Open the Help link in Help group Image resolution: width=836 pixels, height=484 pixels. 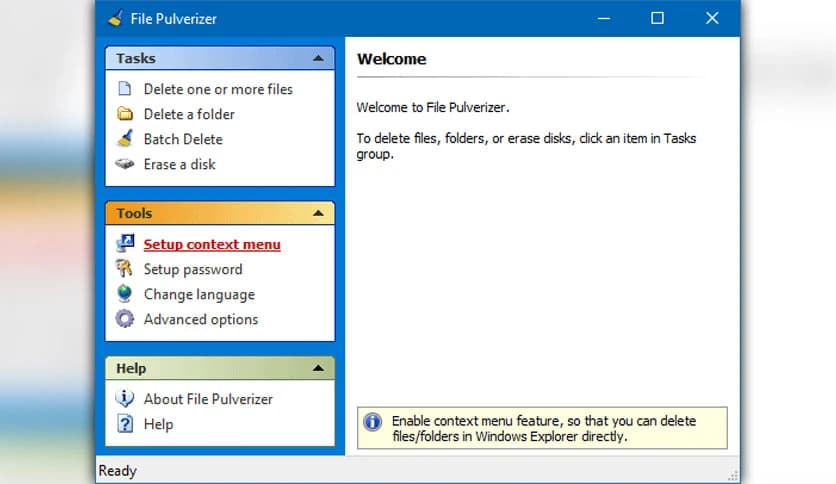point(158,424)
